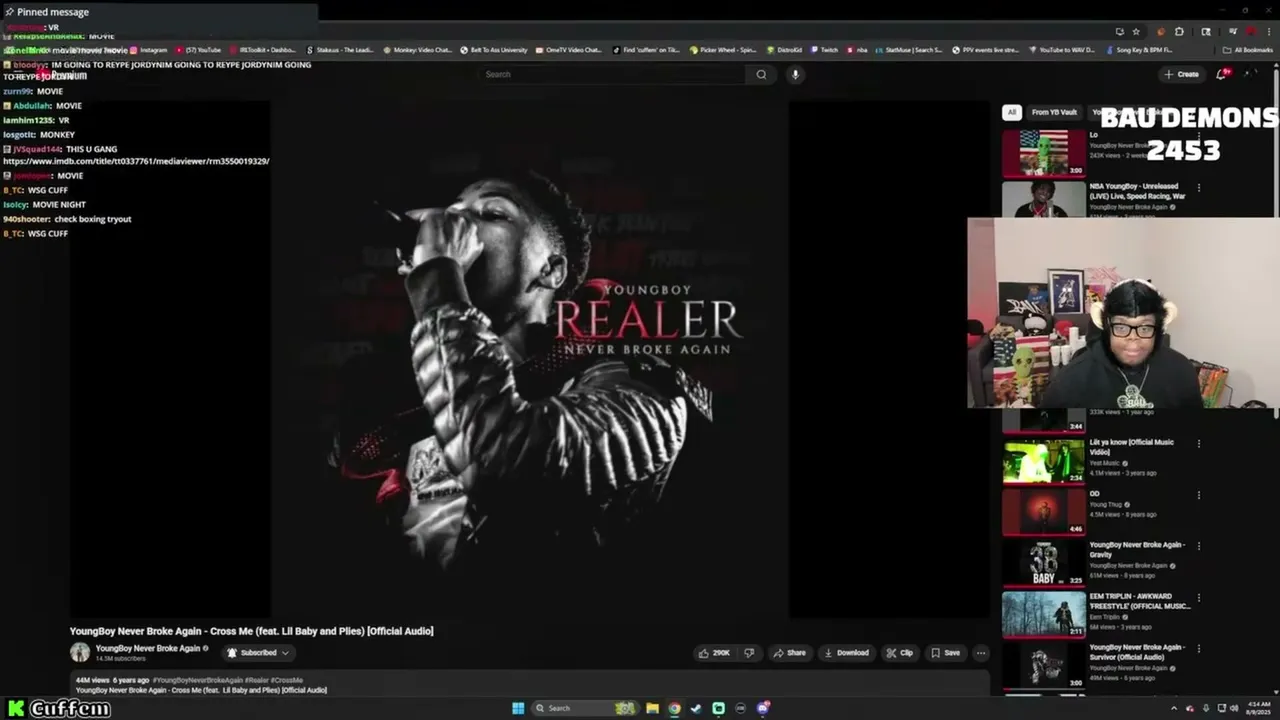Open options for Unreleased LIVE video
1280x720 pixels.
click(x=1199, y=187)
